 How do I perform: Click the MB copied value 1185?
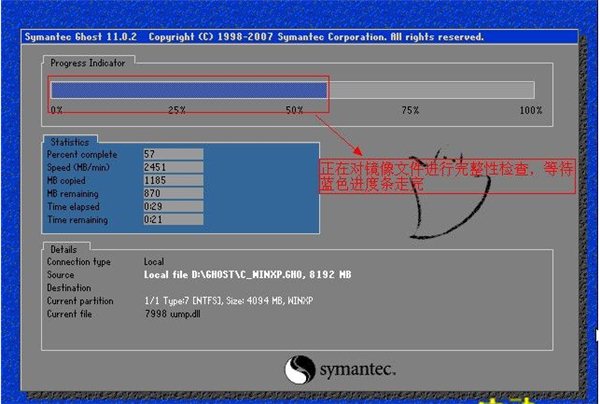(x=173, y=180)
